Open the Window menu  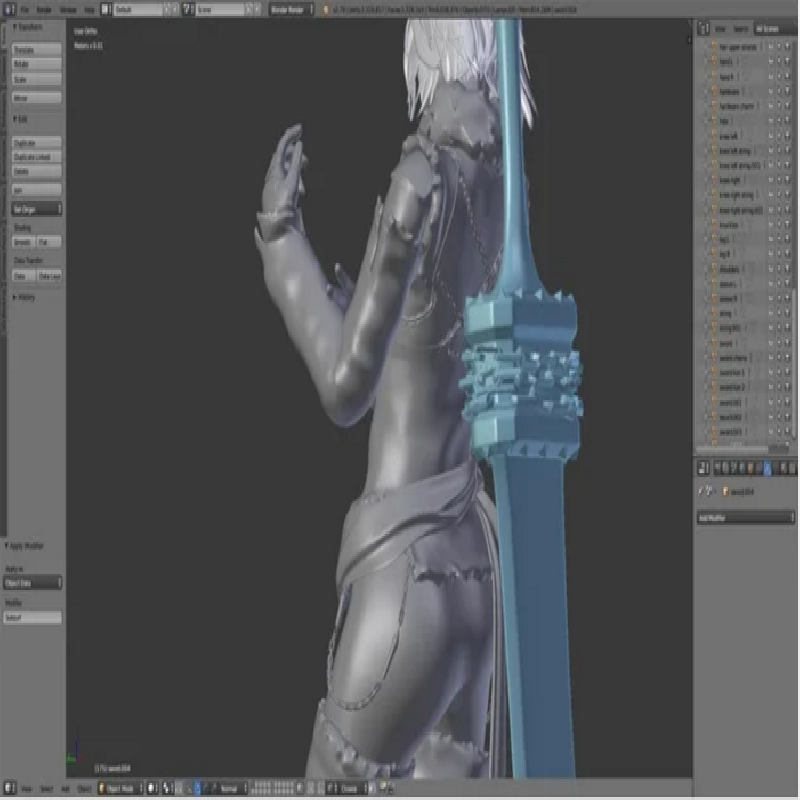[x=68, y=10]
